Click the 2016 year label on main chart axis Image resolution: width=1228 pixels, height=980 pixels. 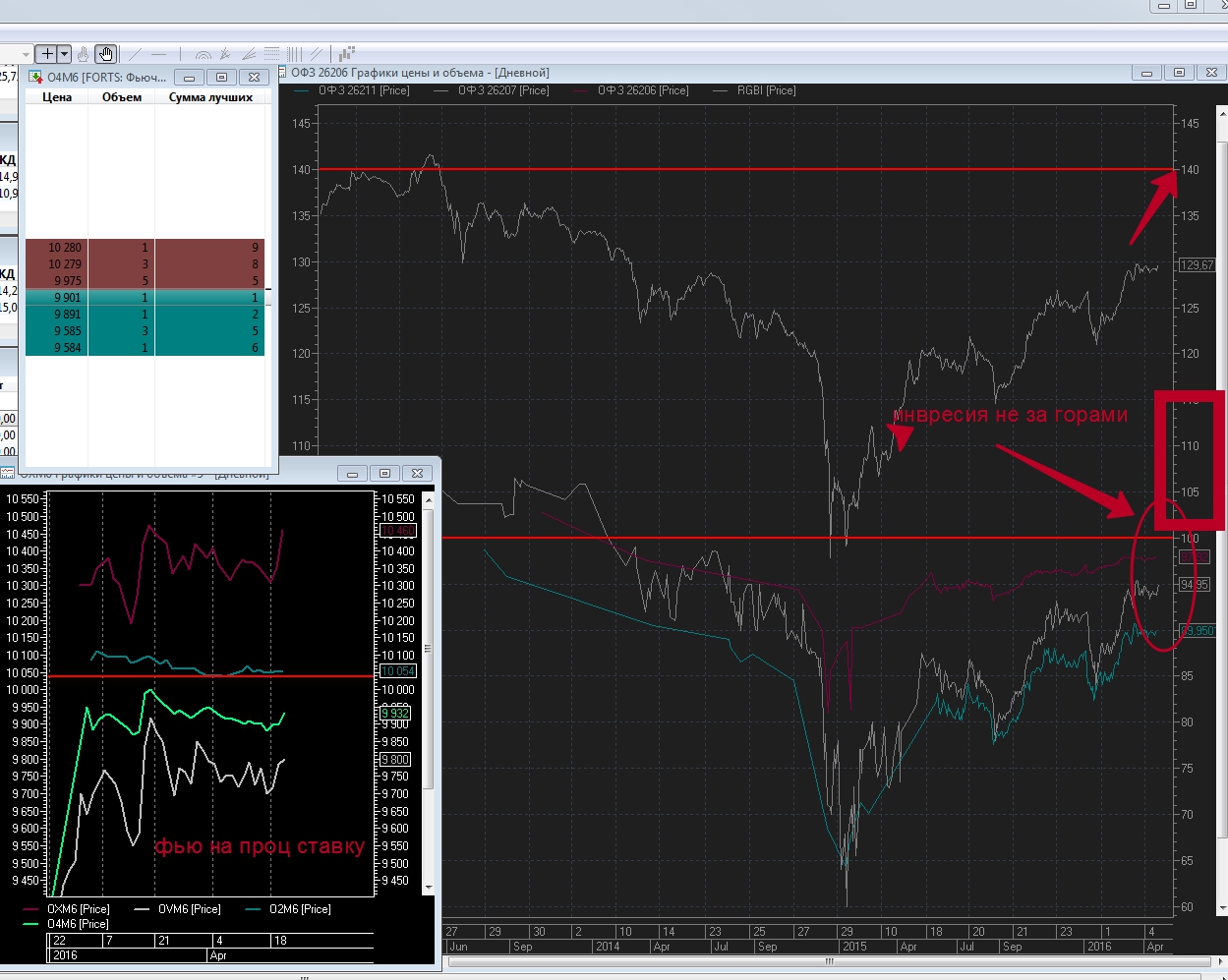[1098, 947]
